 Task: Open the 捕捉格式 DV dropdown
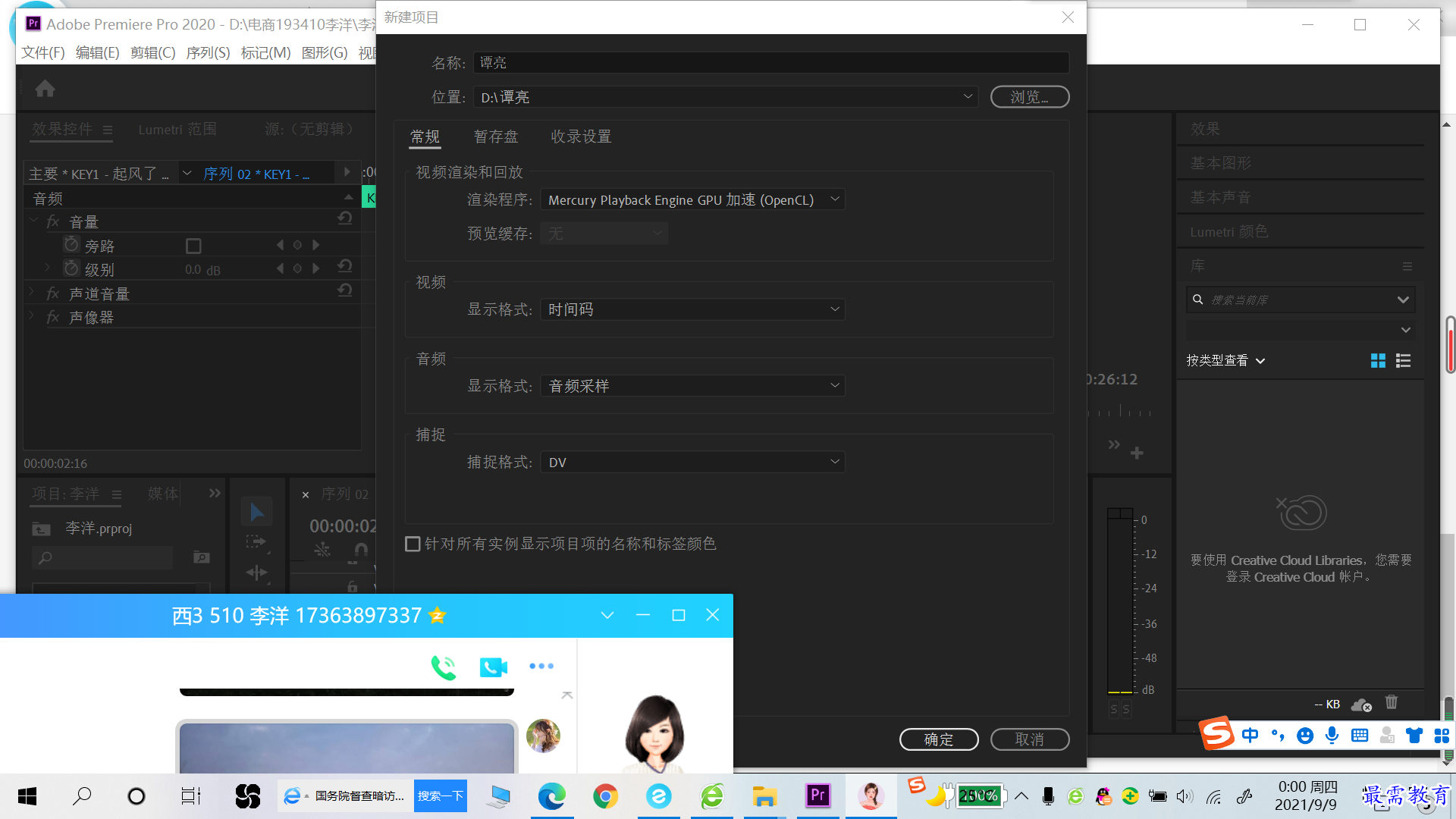[692, 462]
